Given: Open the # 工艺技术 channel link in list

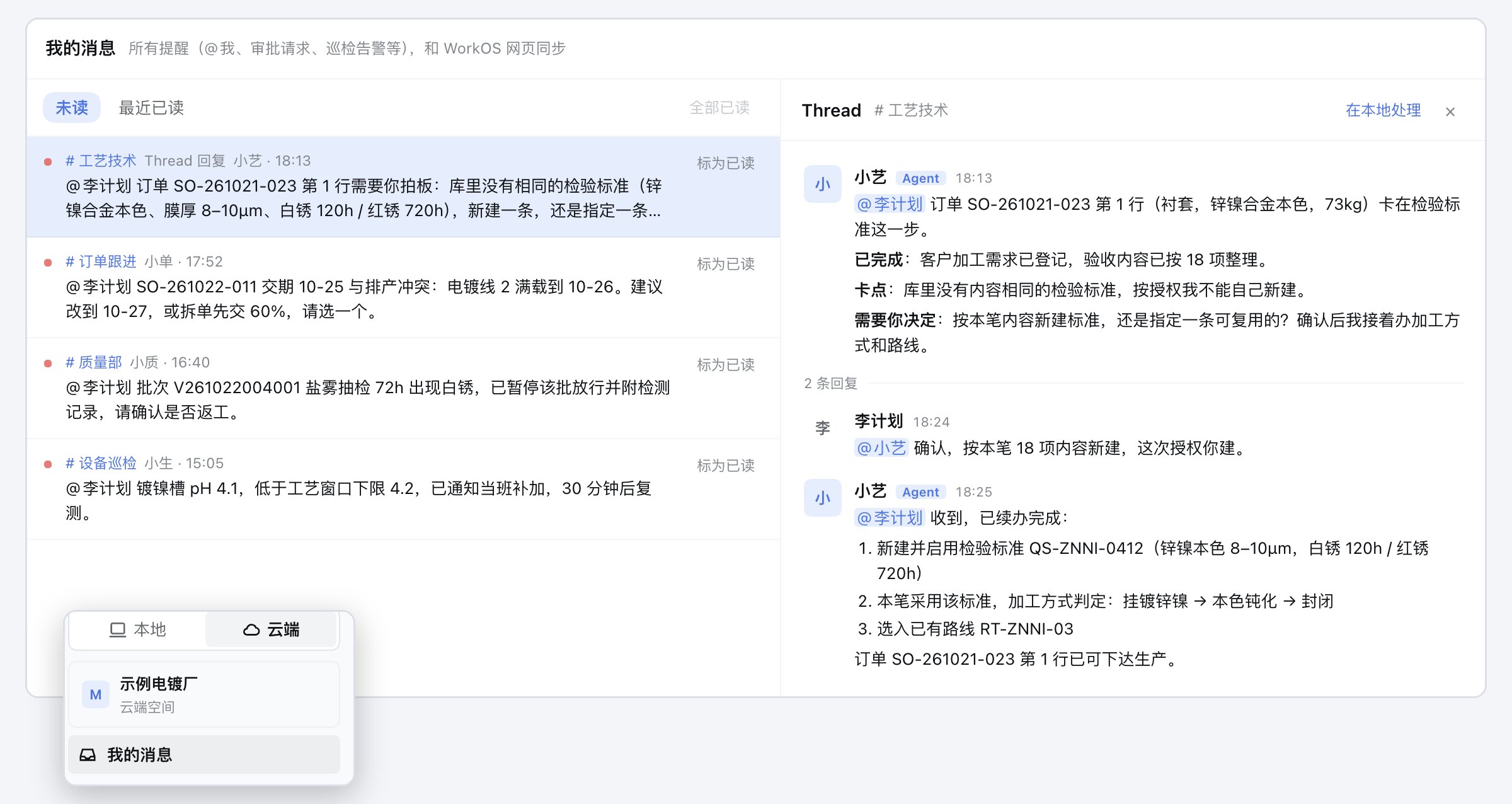Looking at the screenshot, I should [101, 161].
